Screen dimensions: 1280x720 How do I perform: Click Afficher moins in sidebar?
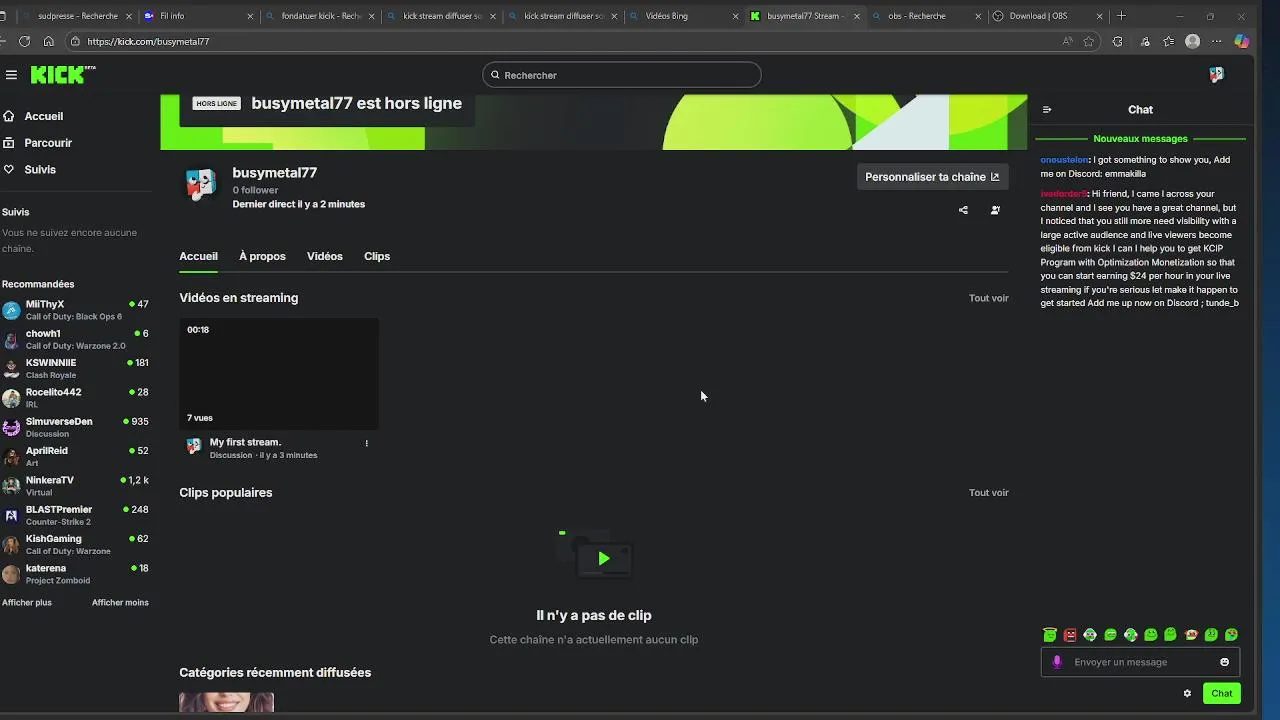(120, 603)
